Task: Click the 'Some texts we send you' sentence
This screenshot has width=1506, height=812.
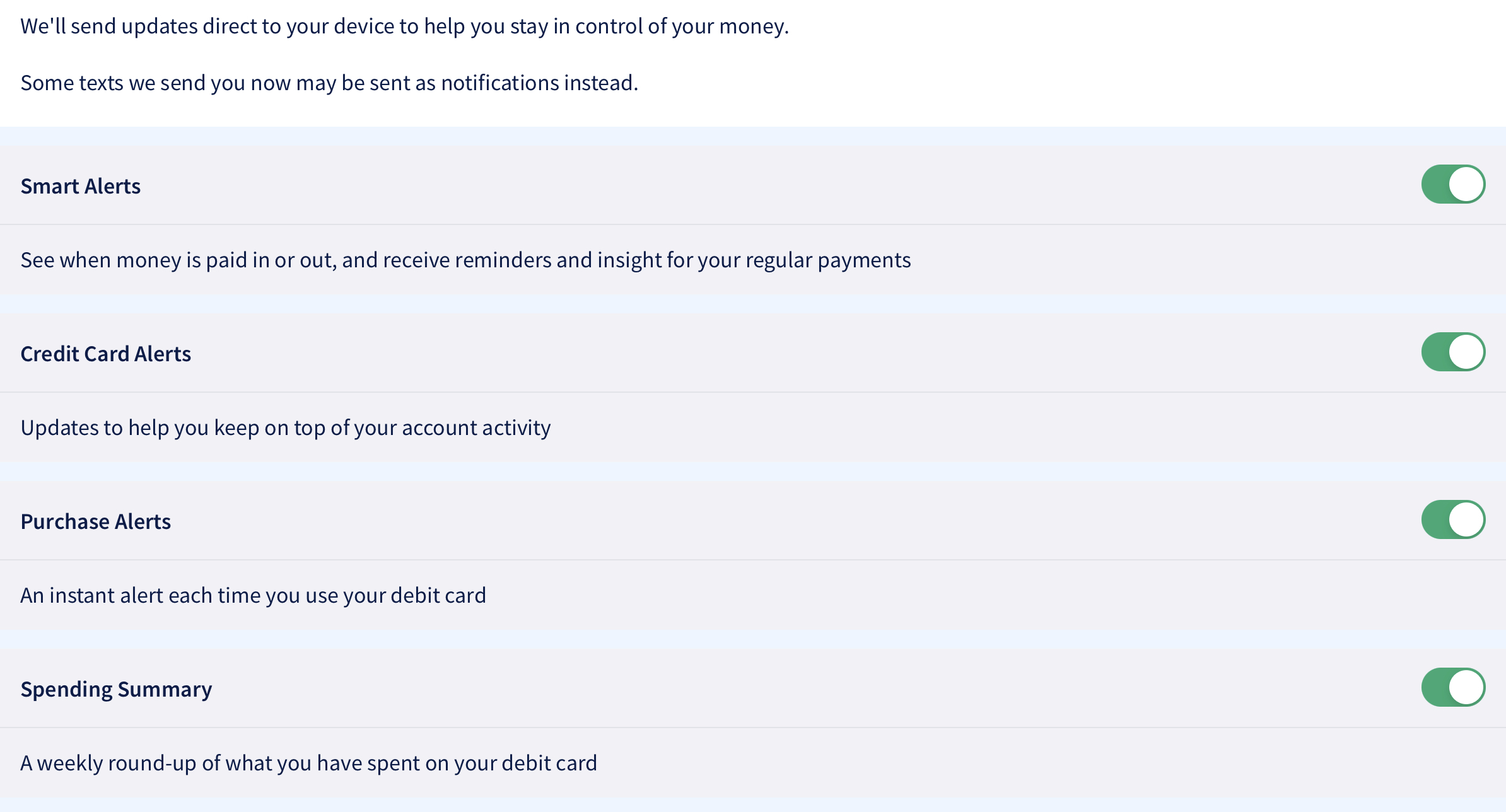Action: (329, 83)
